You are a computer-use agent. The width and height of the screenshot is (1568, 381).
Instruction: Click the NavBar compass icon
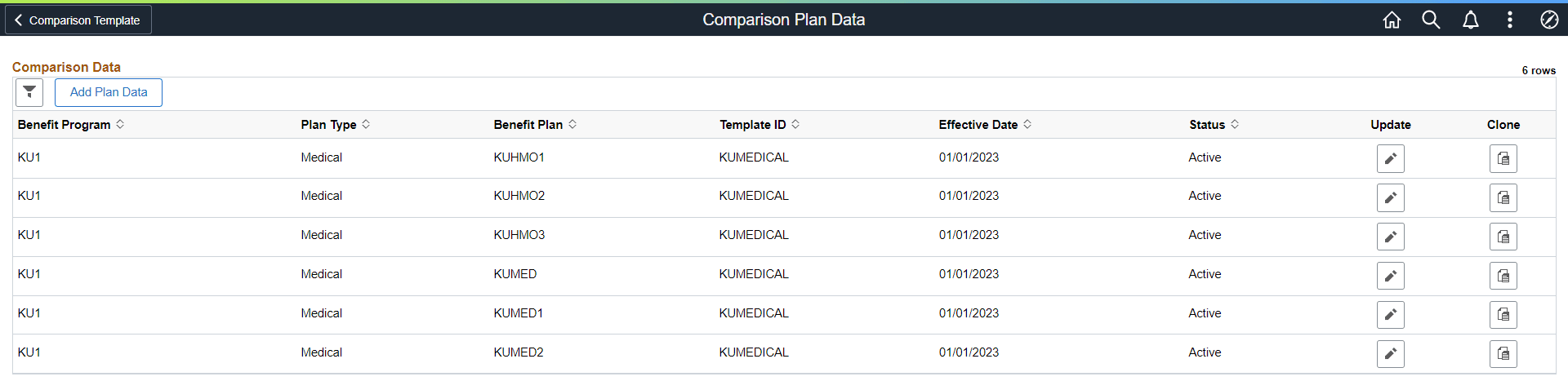(1548, 20)
